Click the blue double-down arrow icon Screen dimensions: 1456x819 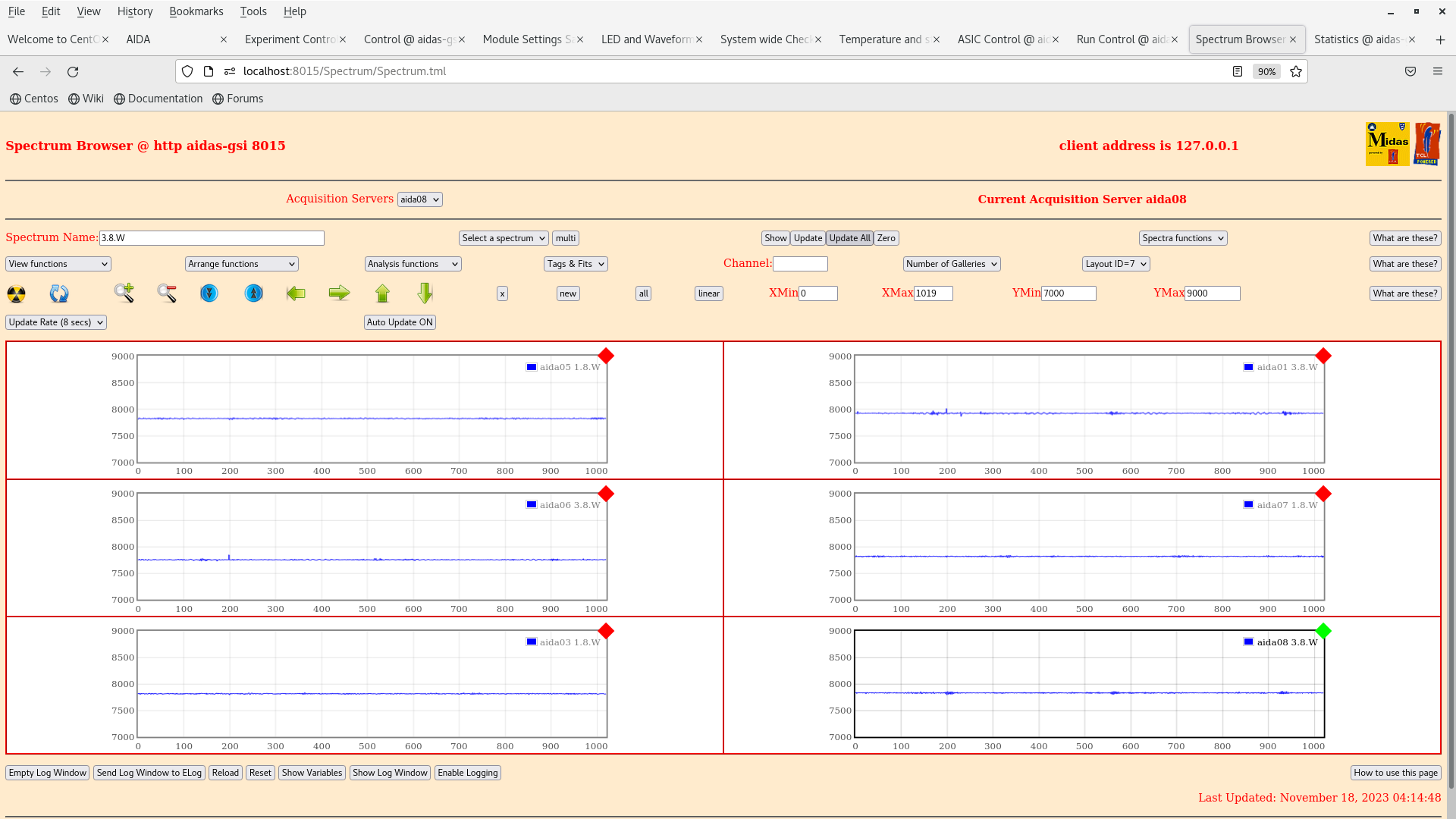(209, 293)
